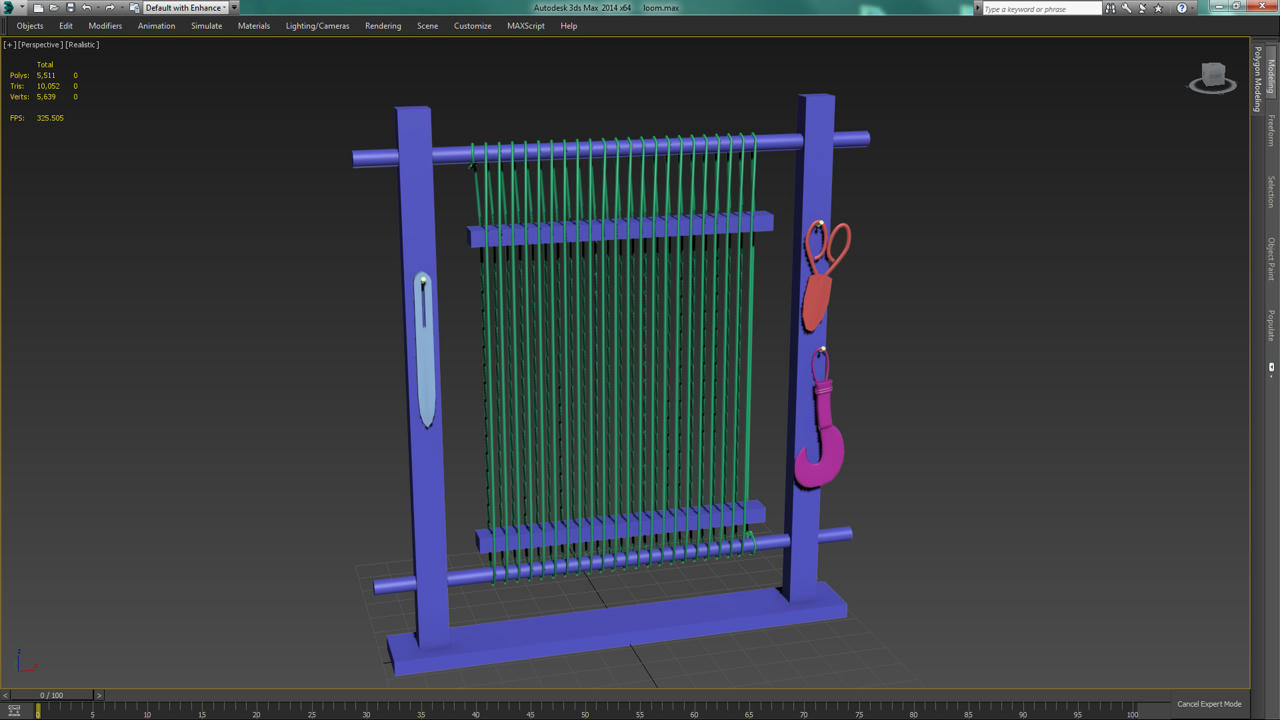Open the Objects menu

tap(30, 26)
